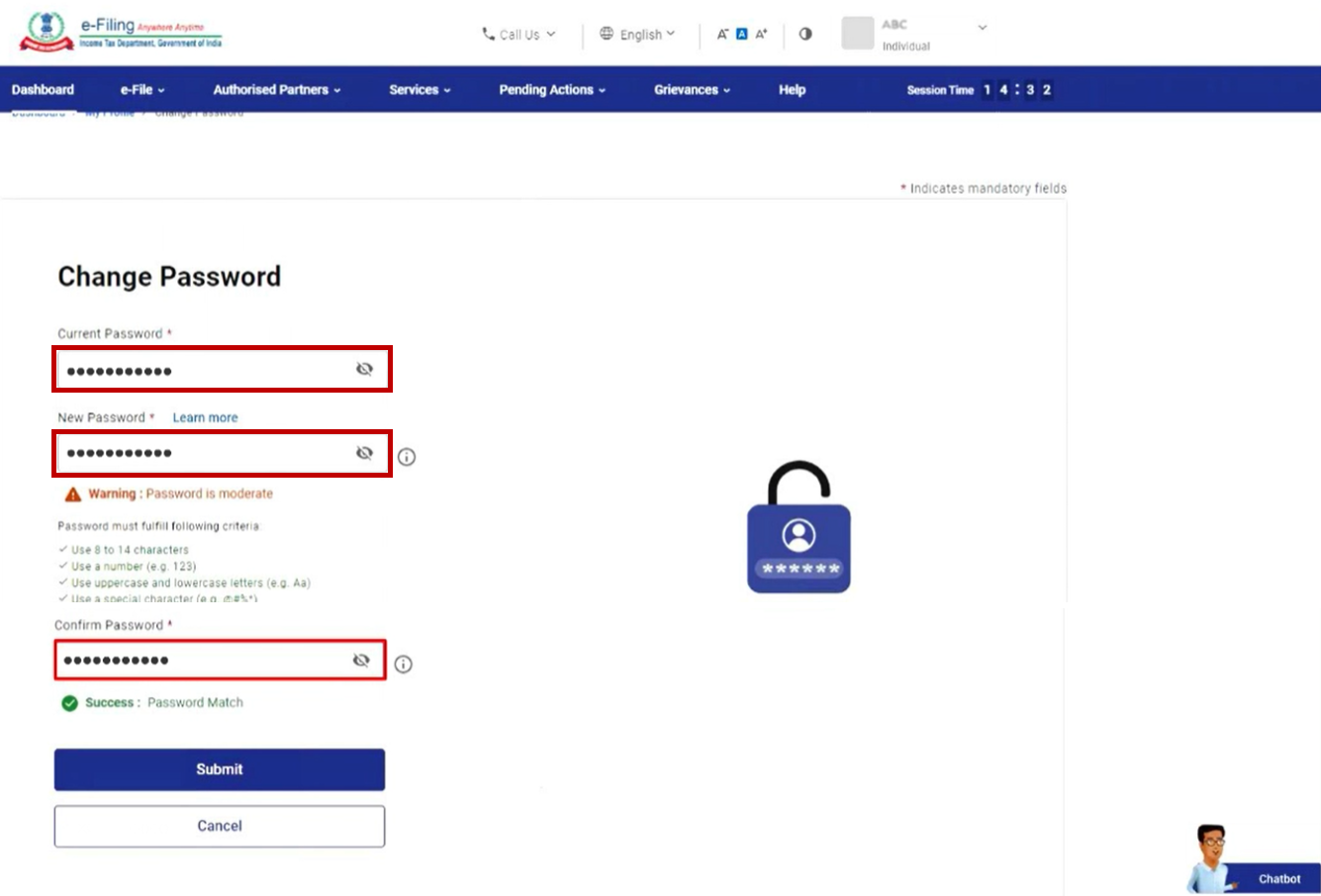Click the decrease font size icon
Screen dimensions: 1321x896
[722, 34]
